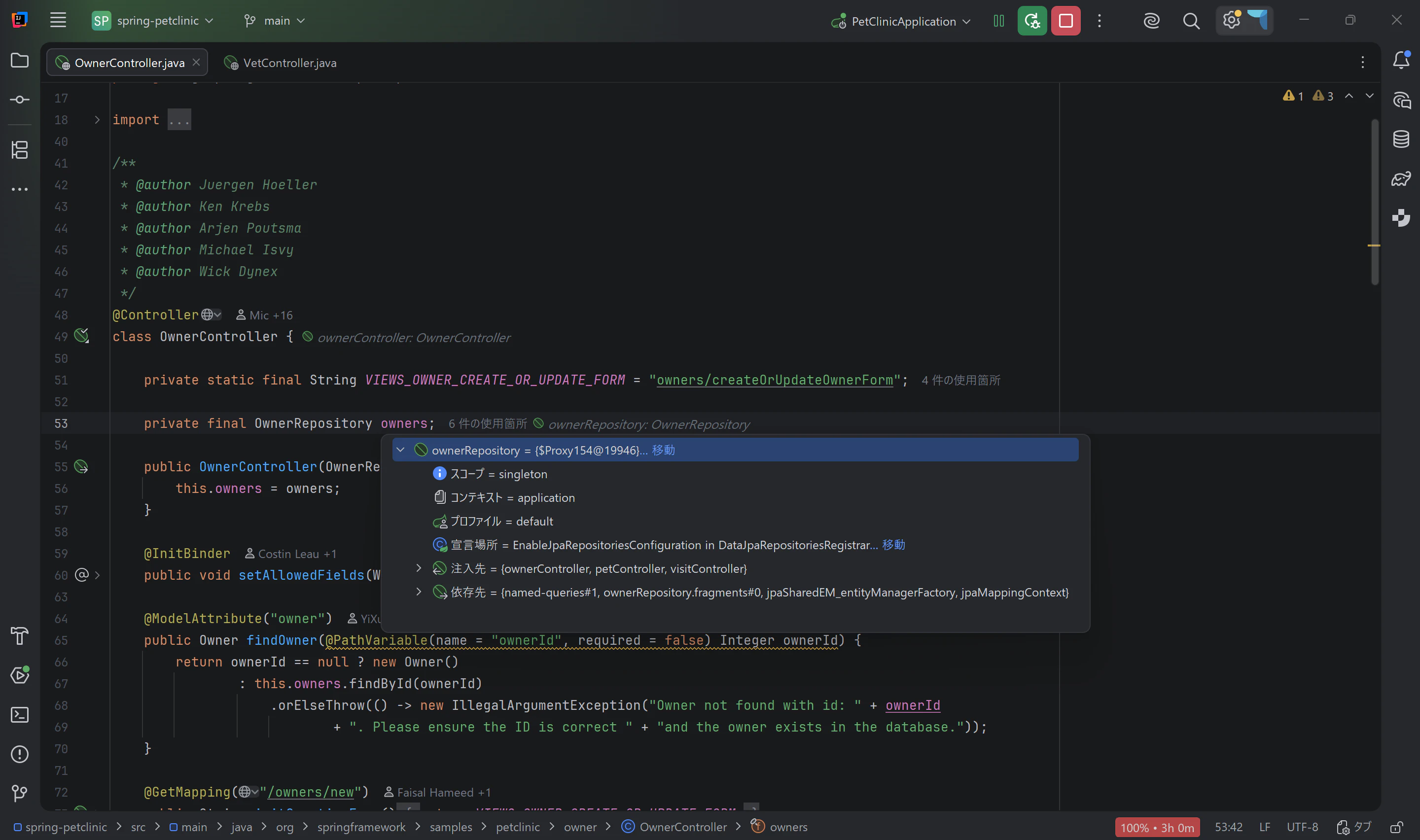
Task: Click the AI spiral icon in toolbar
Action: [1151, 21]
